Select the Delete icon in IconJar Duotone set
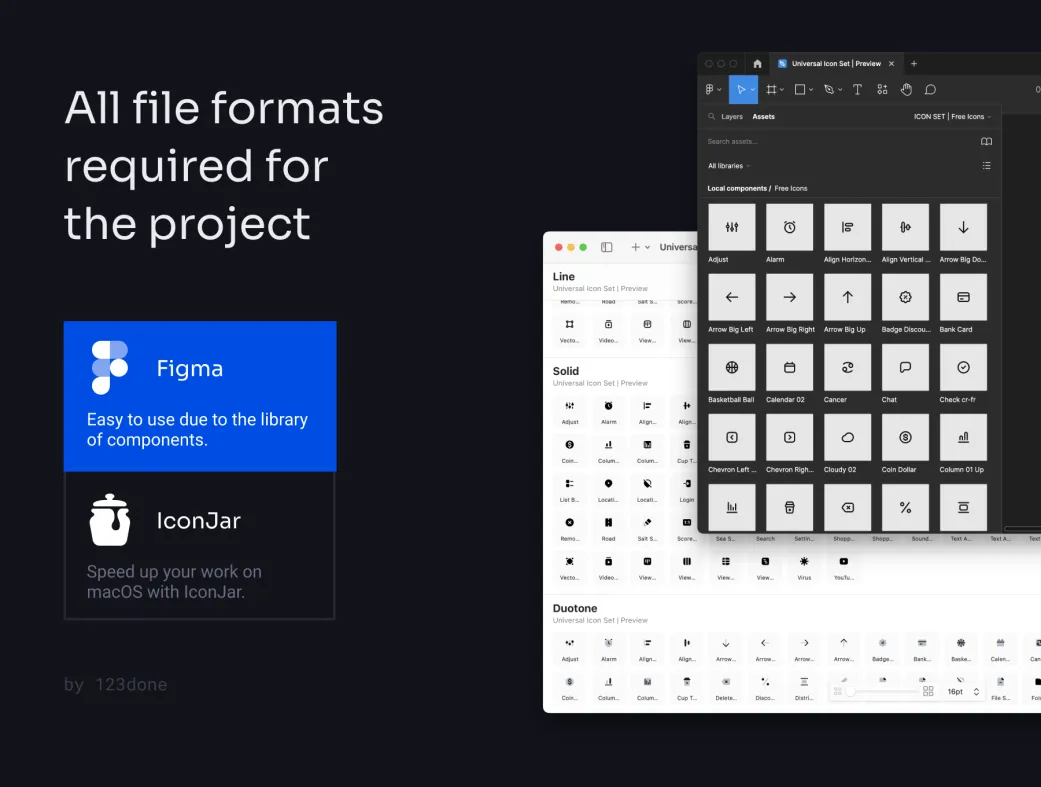The image size is (1041, 787). [x=726, y=687]
